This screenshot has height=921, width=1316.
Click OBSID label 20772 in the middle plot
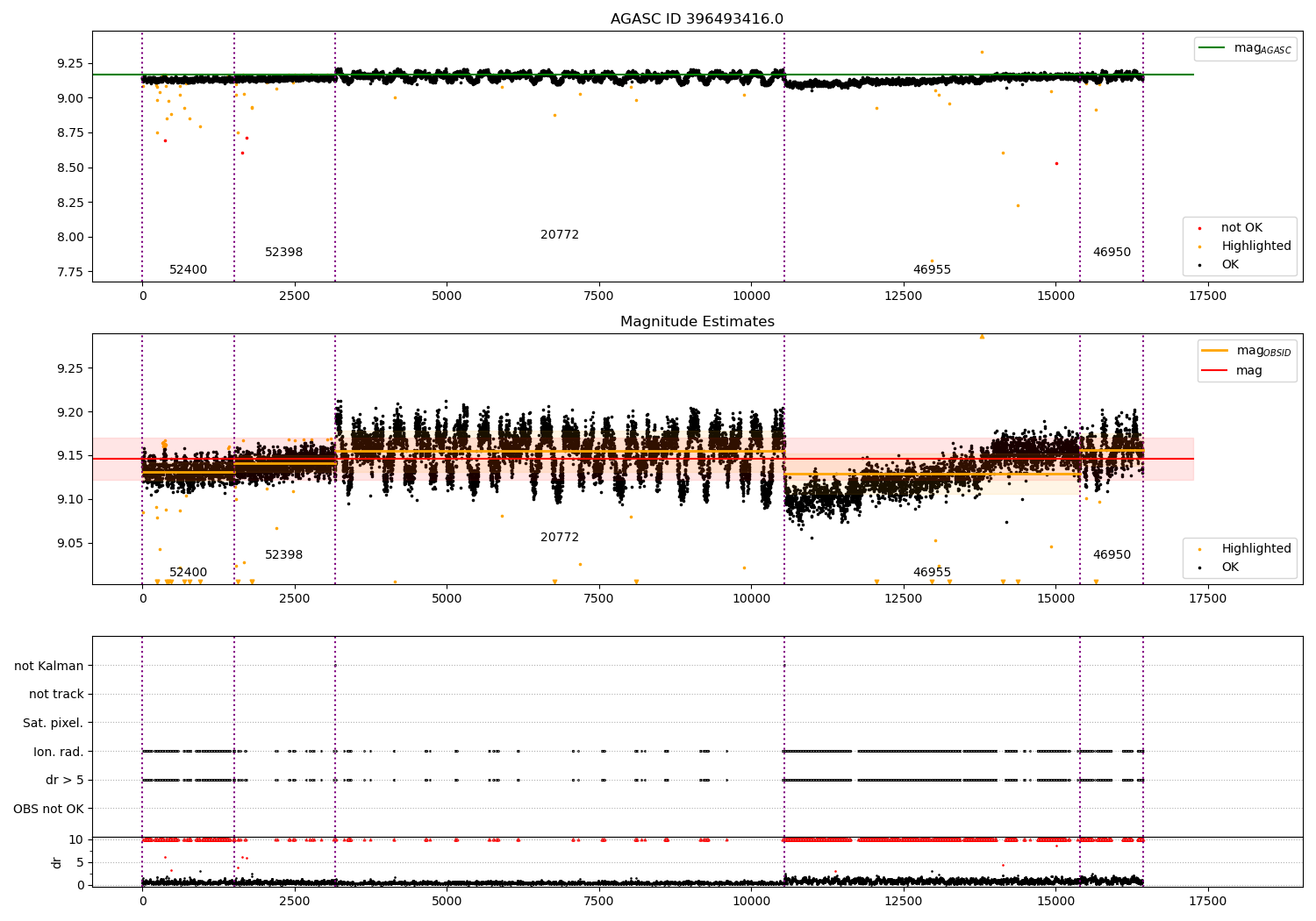[560, 538]
